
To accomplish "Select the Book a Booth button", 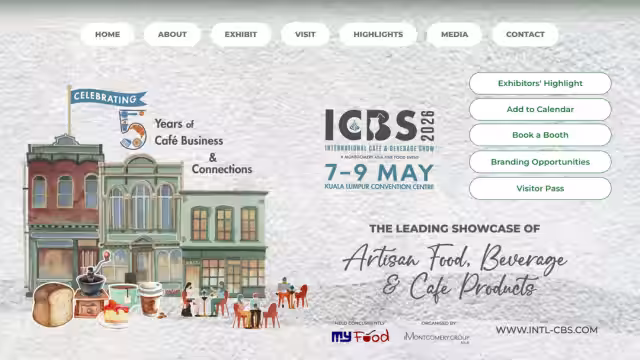I will (540, 135).
